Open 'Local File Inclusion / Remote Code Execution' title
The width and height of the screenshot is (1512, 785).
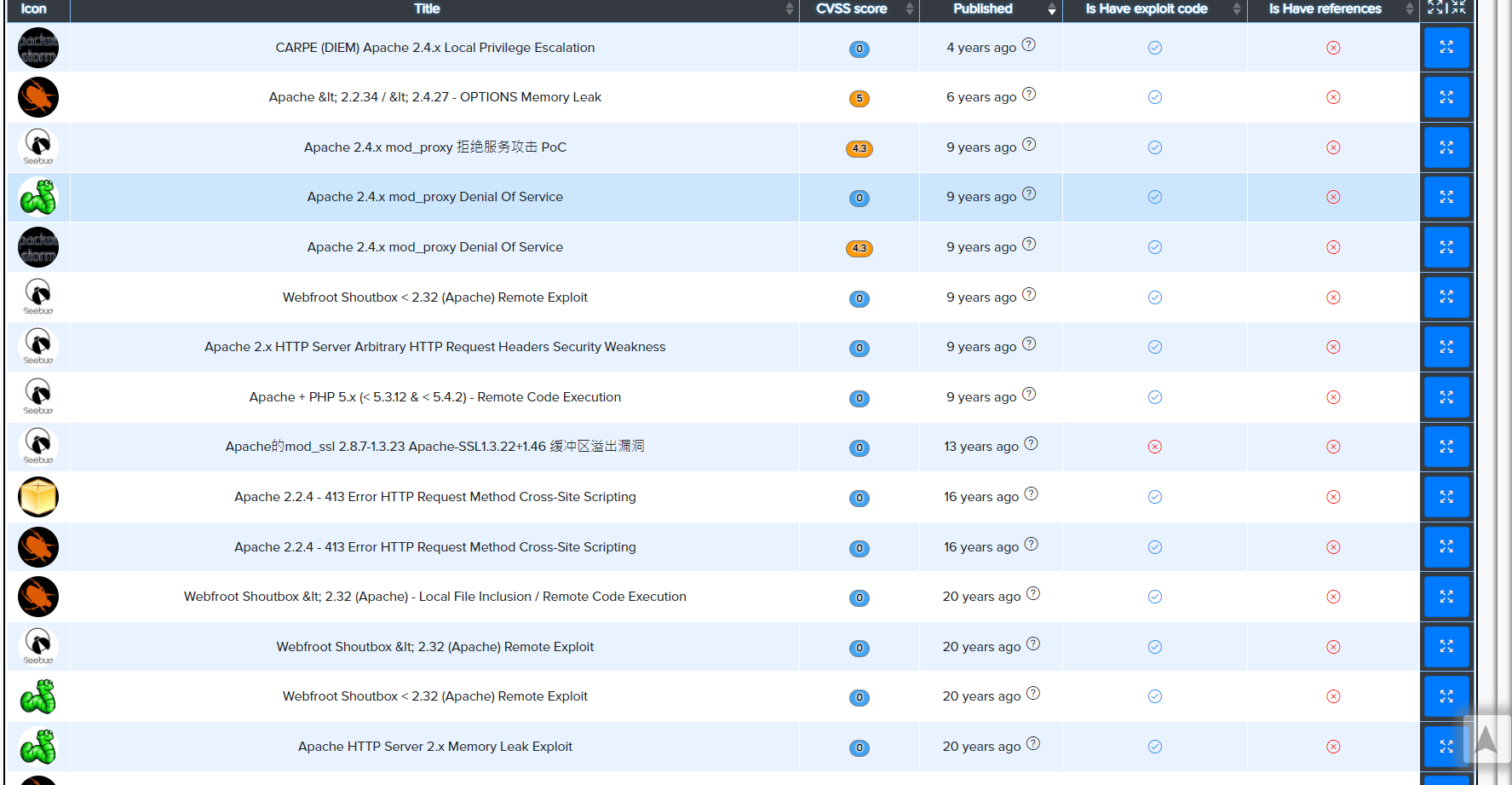coord(435,597)
